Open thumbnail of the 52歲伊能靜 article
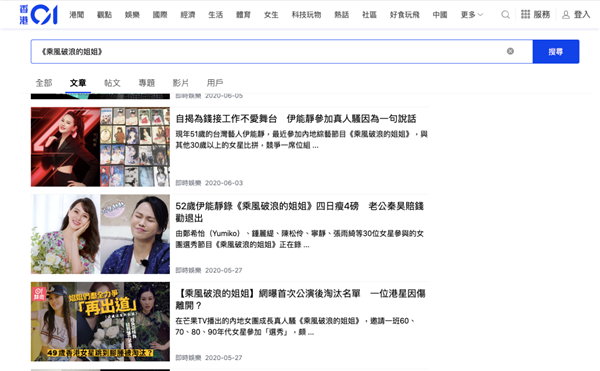Image resolution: width=600 pixels, height=371 pixels. [x=100, y=234]
